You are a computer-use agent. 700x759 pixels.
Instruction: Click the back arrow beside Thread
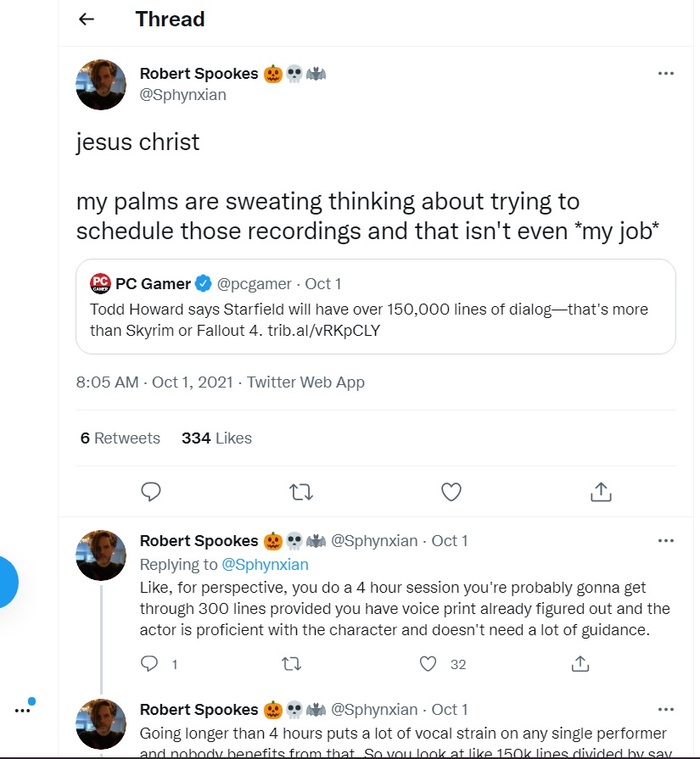point(86,19)
